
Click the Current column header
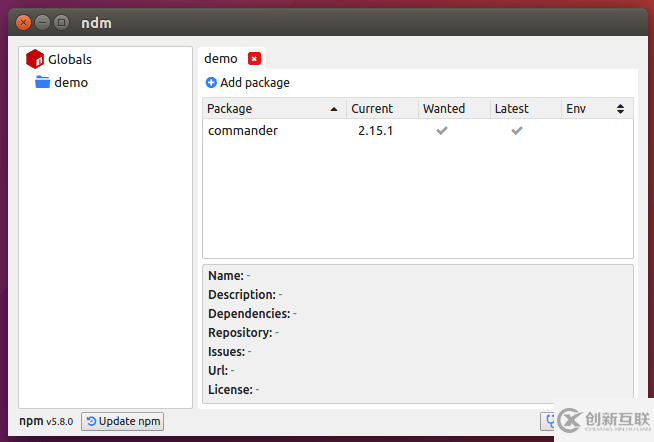pos(372,109)
